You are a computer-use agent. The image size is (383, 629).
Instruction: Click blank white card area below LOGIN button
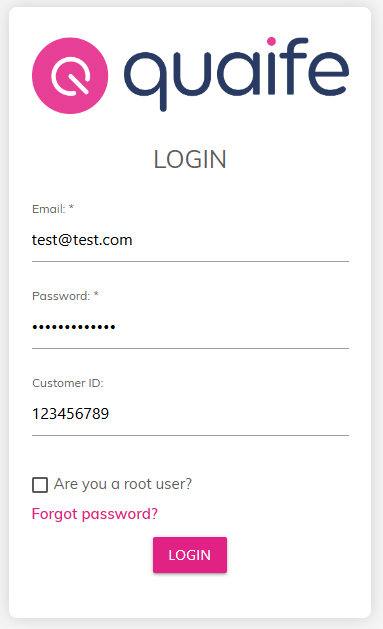(x=190, y=596)
